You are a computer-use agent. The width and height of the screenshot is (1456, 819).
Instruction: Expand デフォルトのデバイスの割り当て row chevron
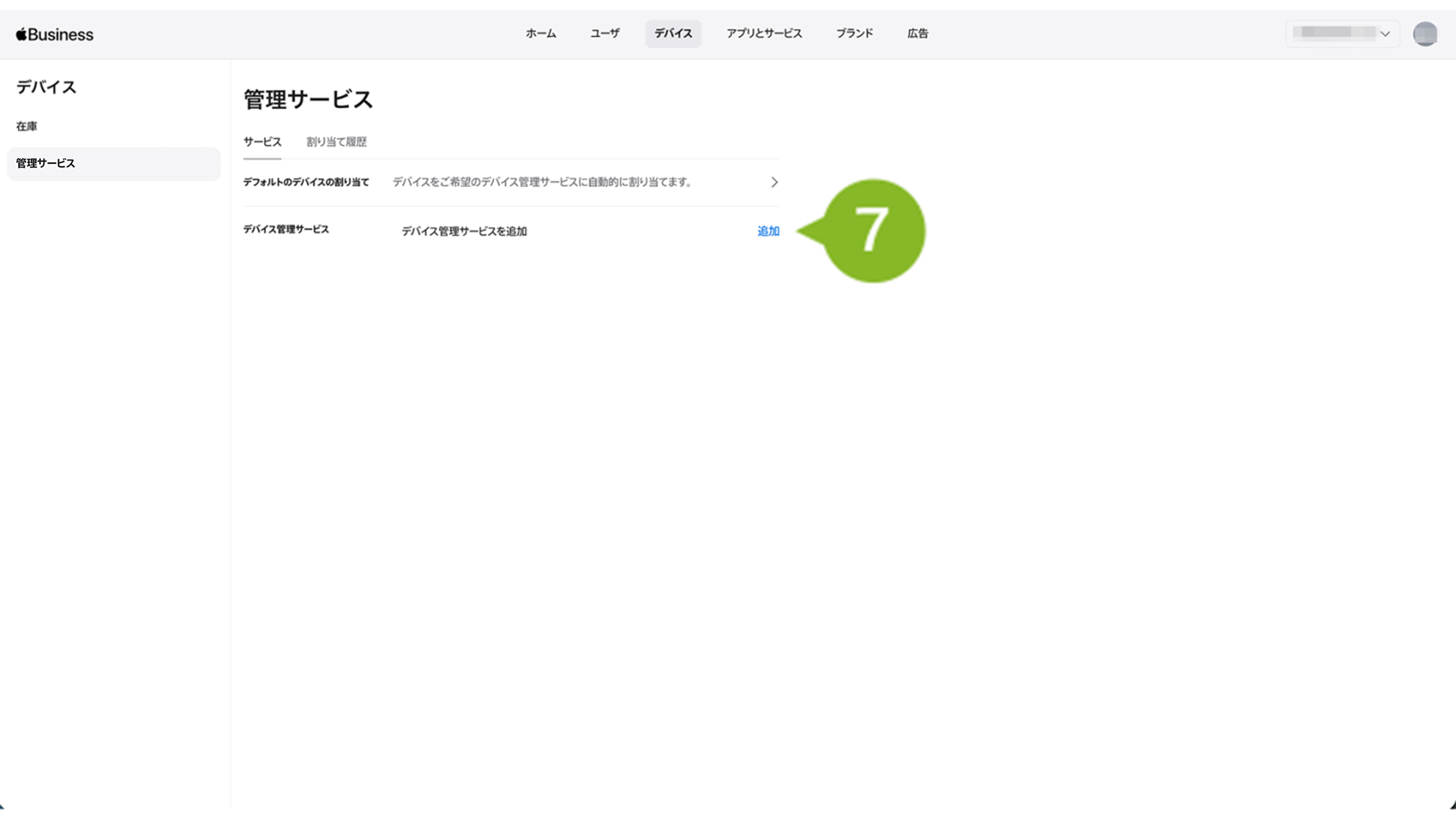point(774,182)
